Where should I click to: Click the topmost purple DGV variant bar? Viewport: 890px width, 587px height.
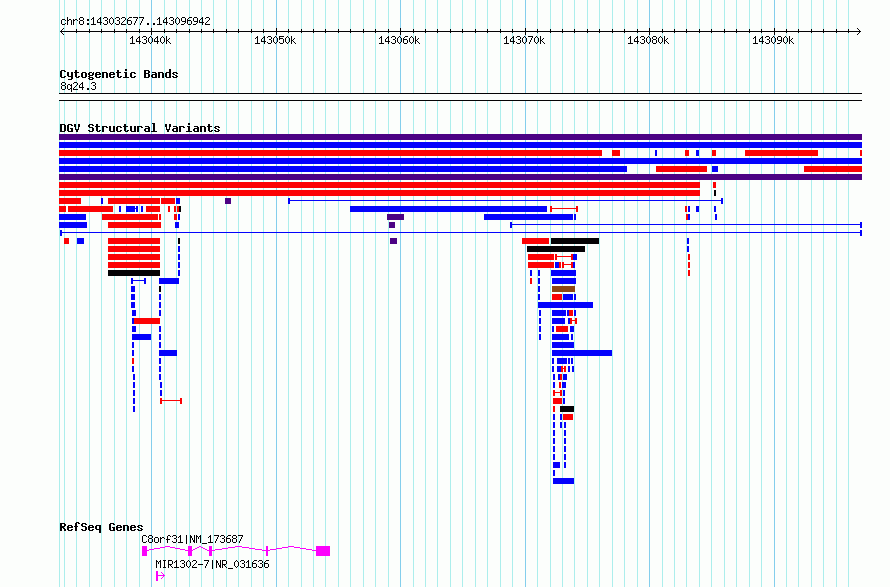460,137
